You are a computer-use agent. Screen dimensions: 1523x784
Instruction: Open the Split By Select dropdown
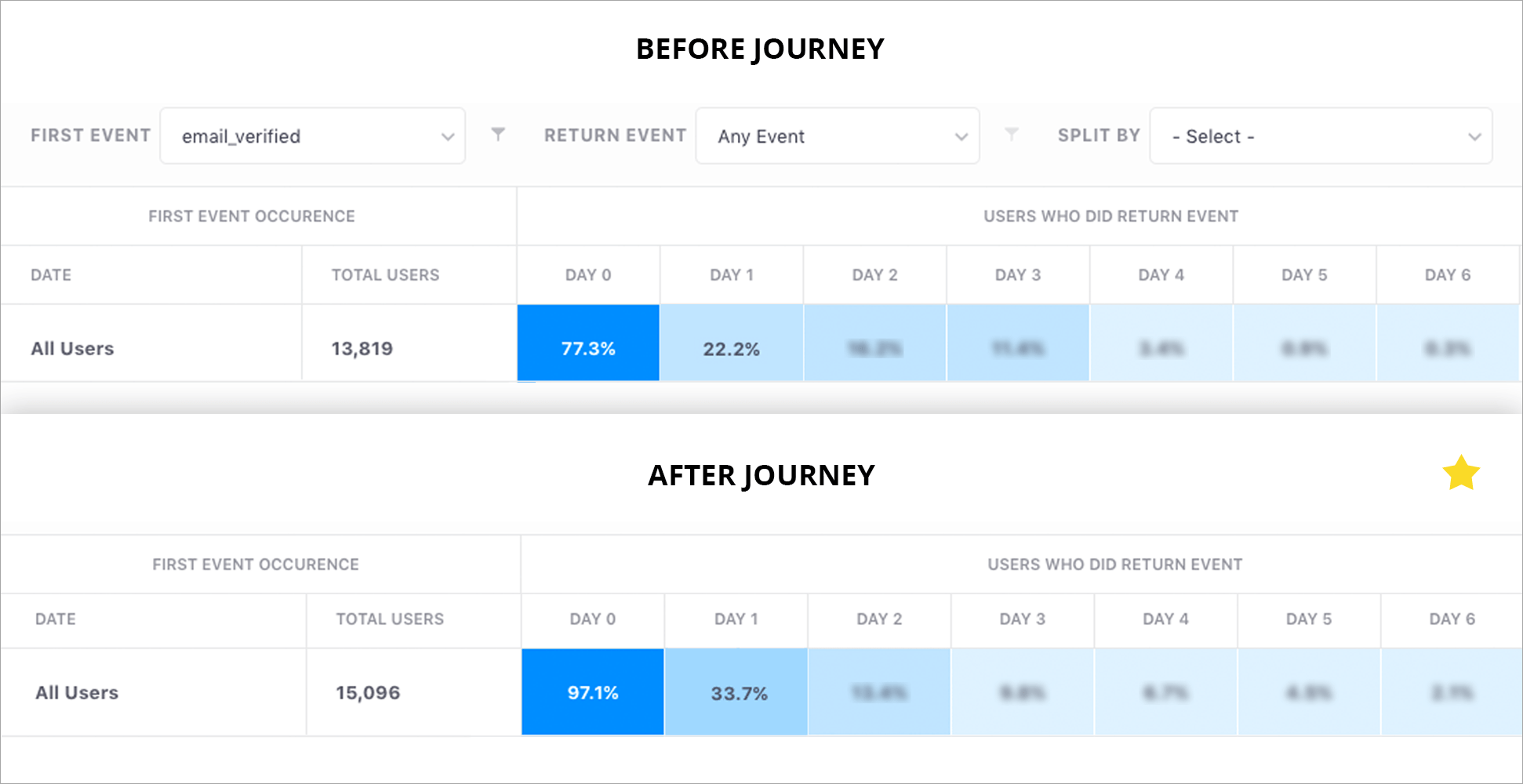pos(1320,136)
